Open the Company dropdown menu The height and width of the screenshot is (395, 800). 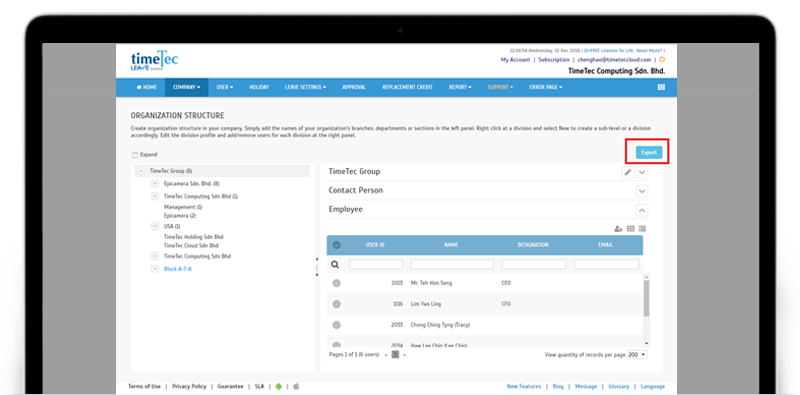click(x=186, y=87)
